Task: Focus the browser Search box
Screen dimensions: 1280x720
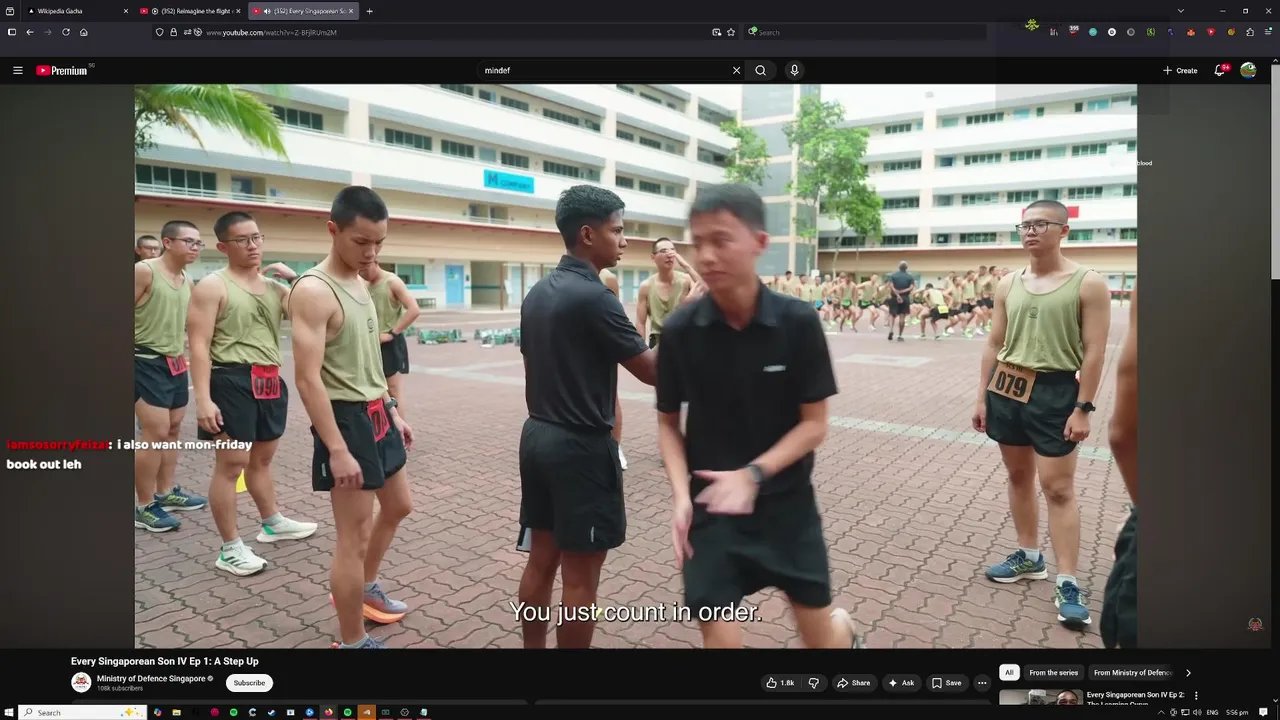Action: click(x=865, y=32)
